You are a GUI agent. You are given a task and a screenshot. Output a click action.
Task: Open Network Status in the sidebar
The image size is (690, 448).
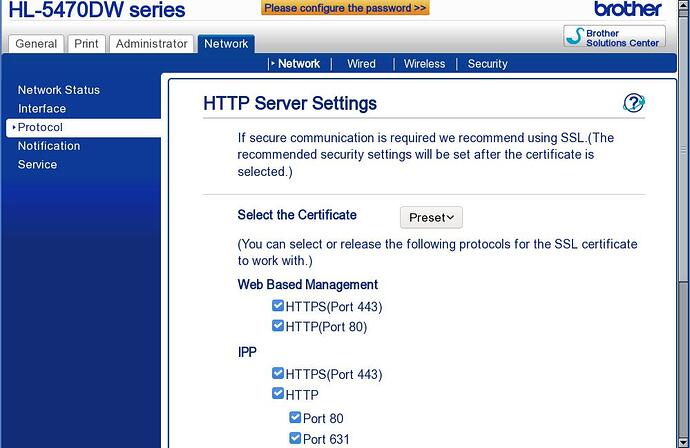[x=59, y=90]
